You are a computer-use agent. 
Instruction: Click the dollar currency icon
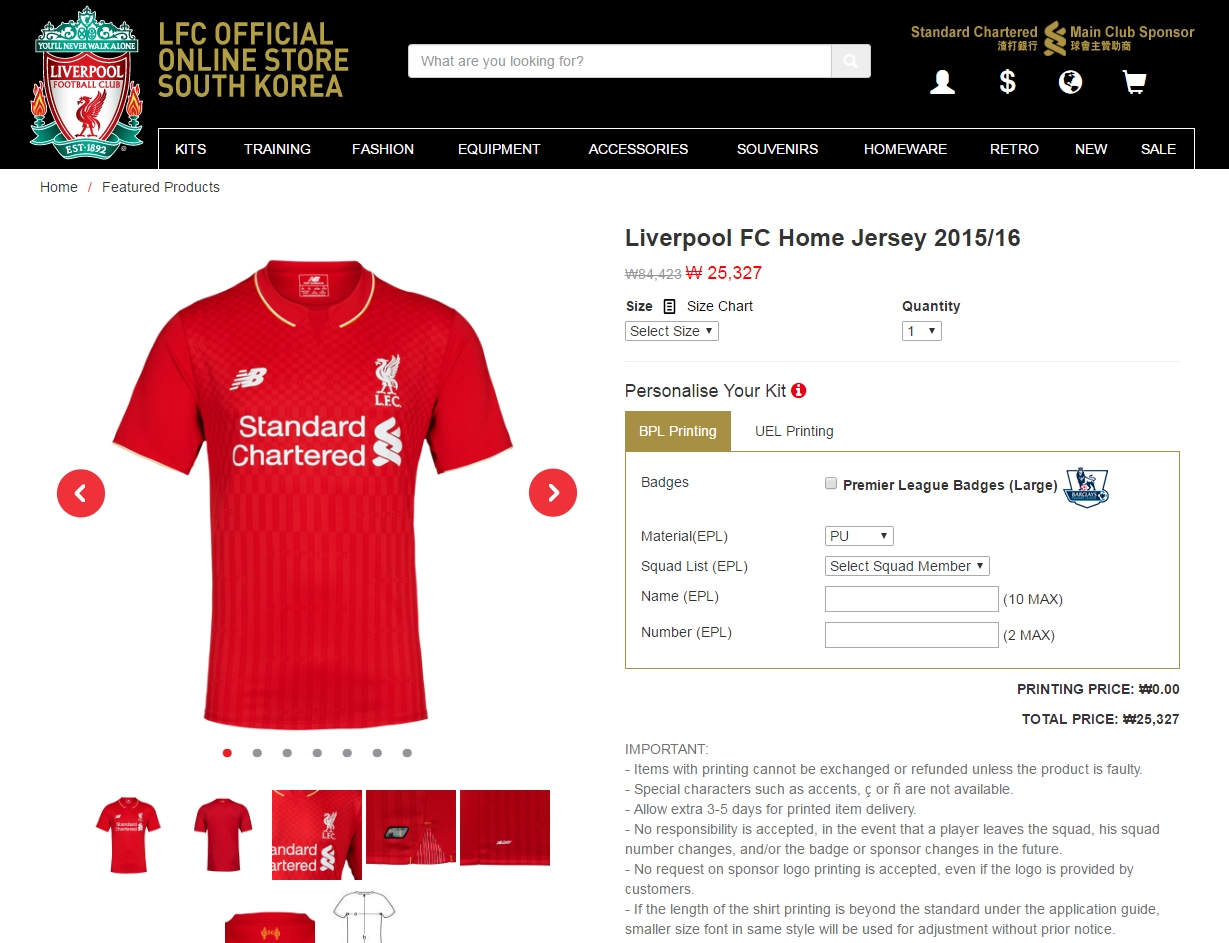1007,82
